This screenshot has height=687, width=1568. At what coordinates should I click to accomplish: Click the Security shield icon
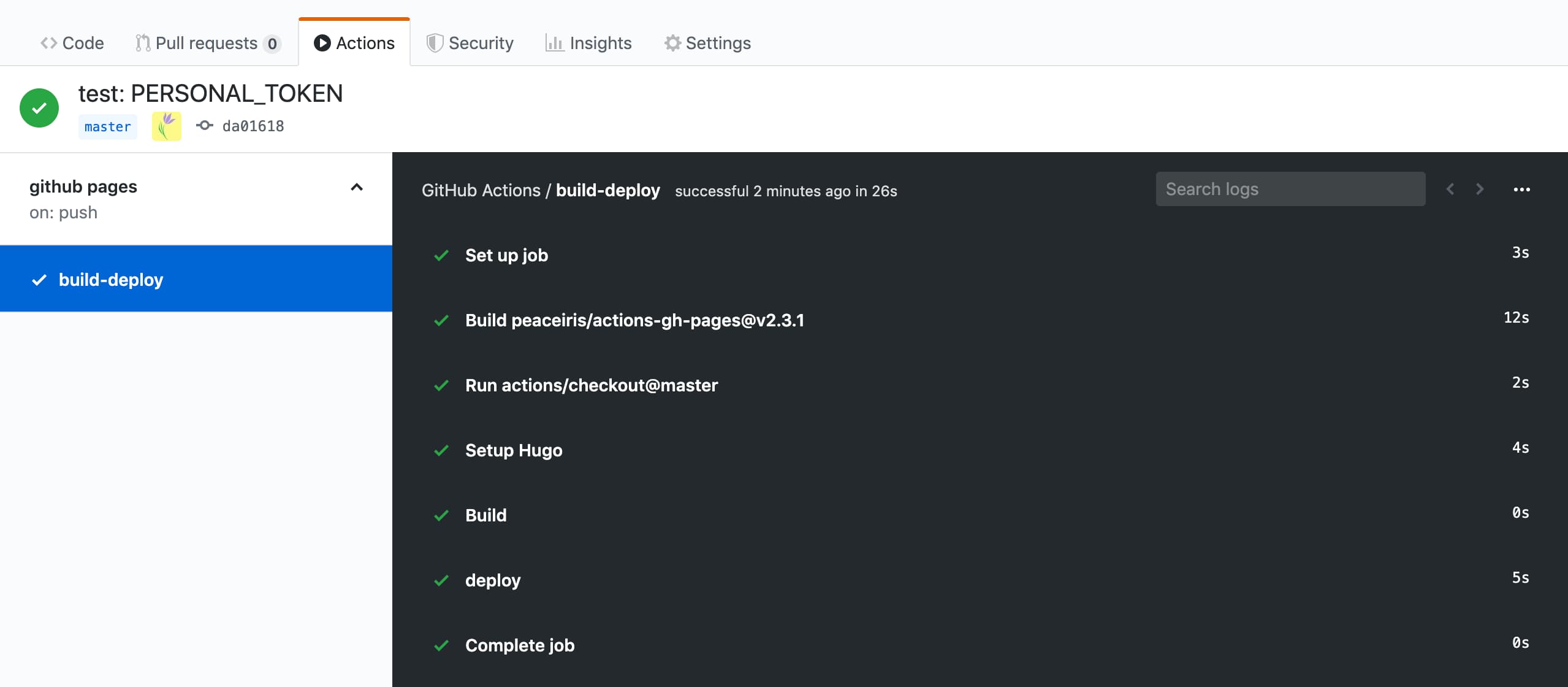pos(435,43)
